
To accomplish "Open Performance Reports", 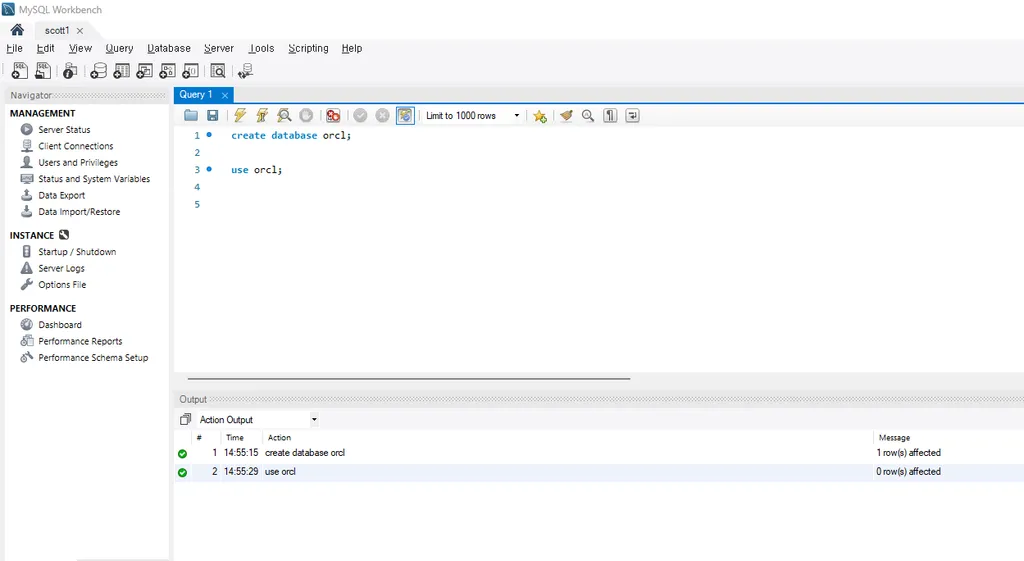I will (80, 341).
